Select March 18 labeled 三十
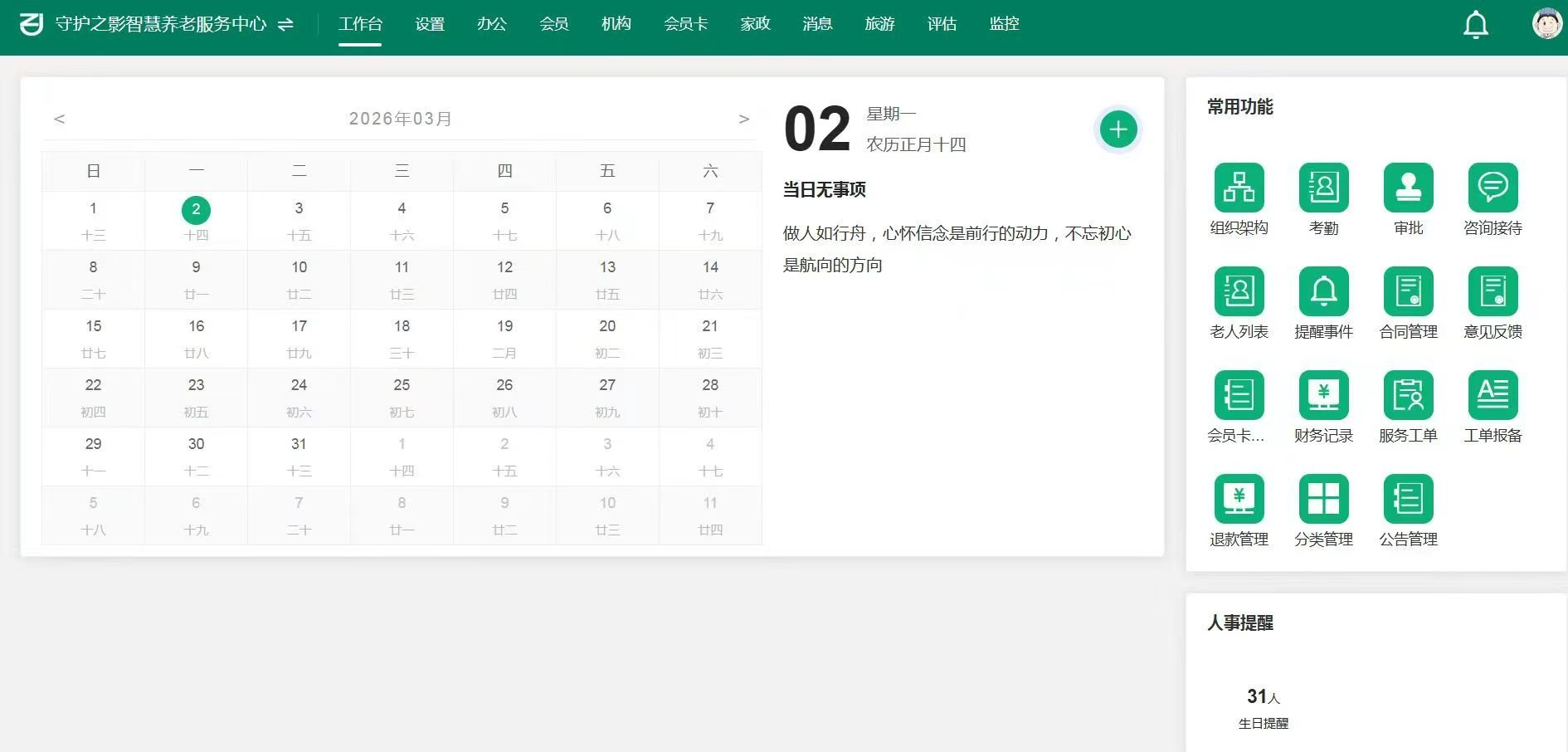Viewport: 1568px width, 752px height. [402, 339]
